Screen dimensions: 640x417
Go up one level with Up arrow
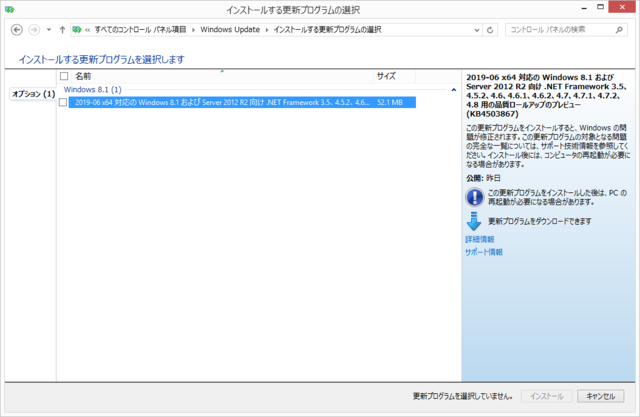(62, 30)
